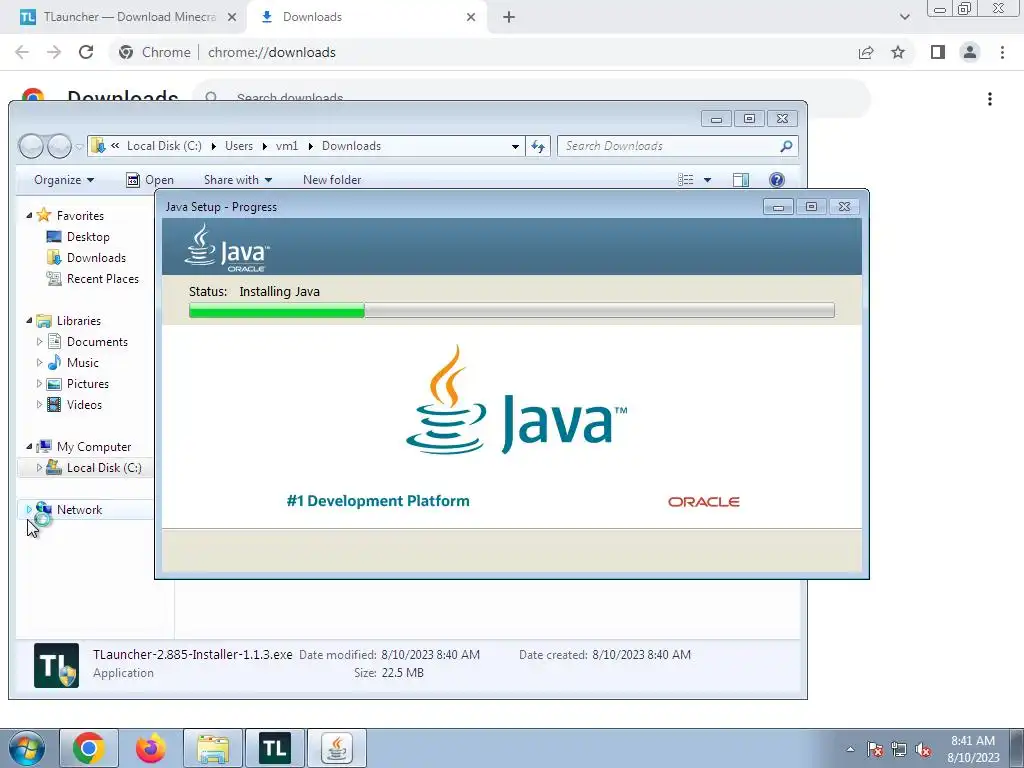Share this page from Chrome address bar
This screenshot has height=768, width=1024.
click(866, 52)
